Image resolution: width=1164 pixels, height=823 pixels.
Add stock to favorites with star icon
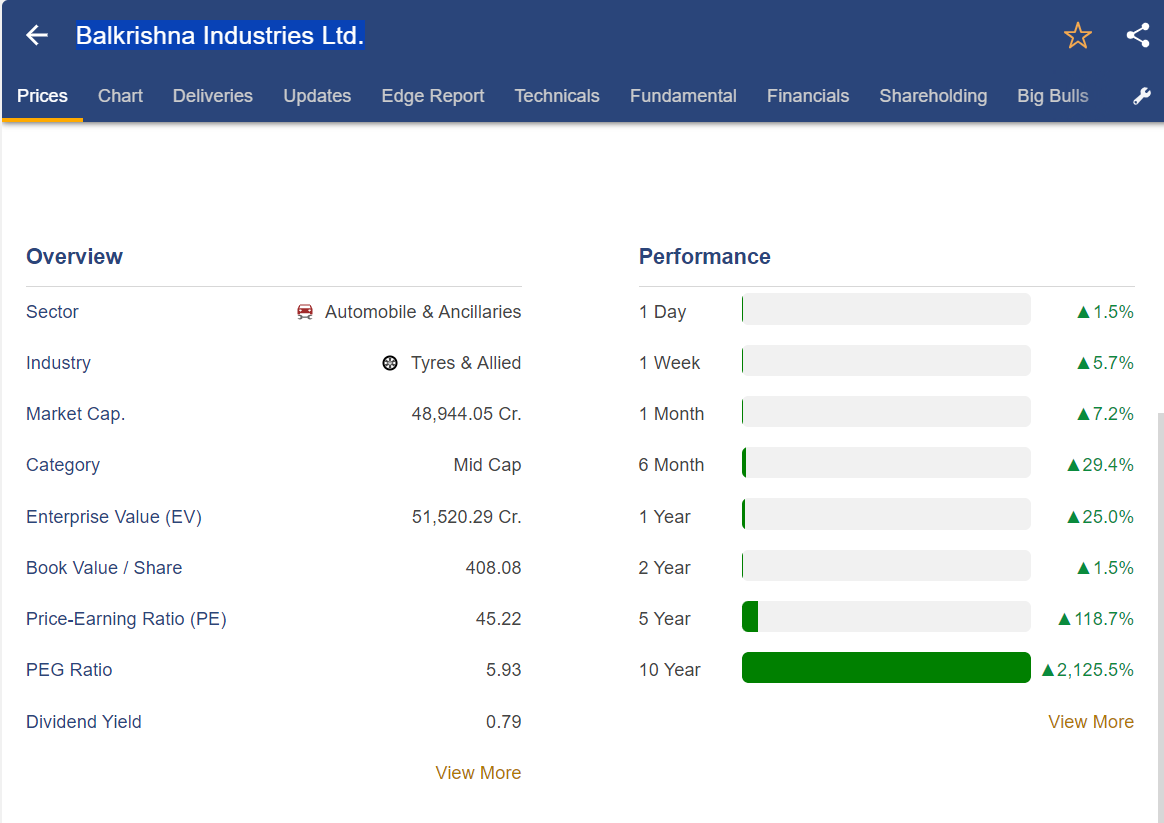tap(1077, 35)
